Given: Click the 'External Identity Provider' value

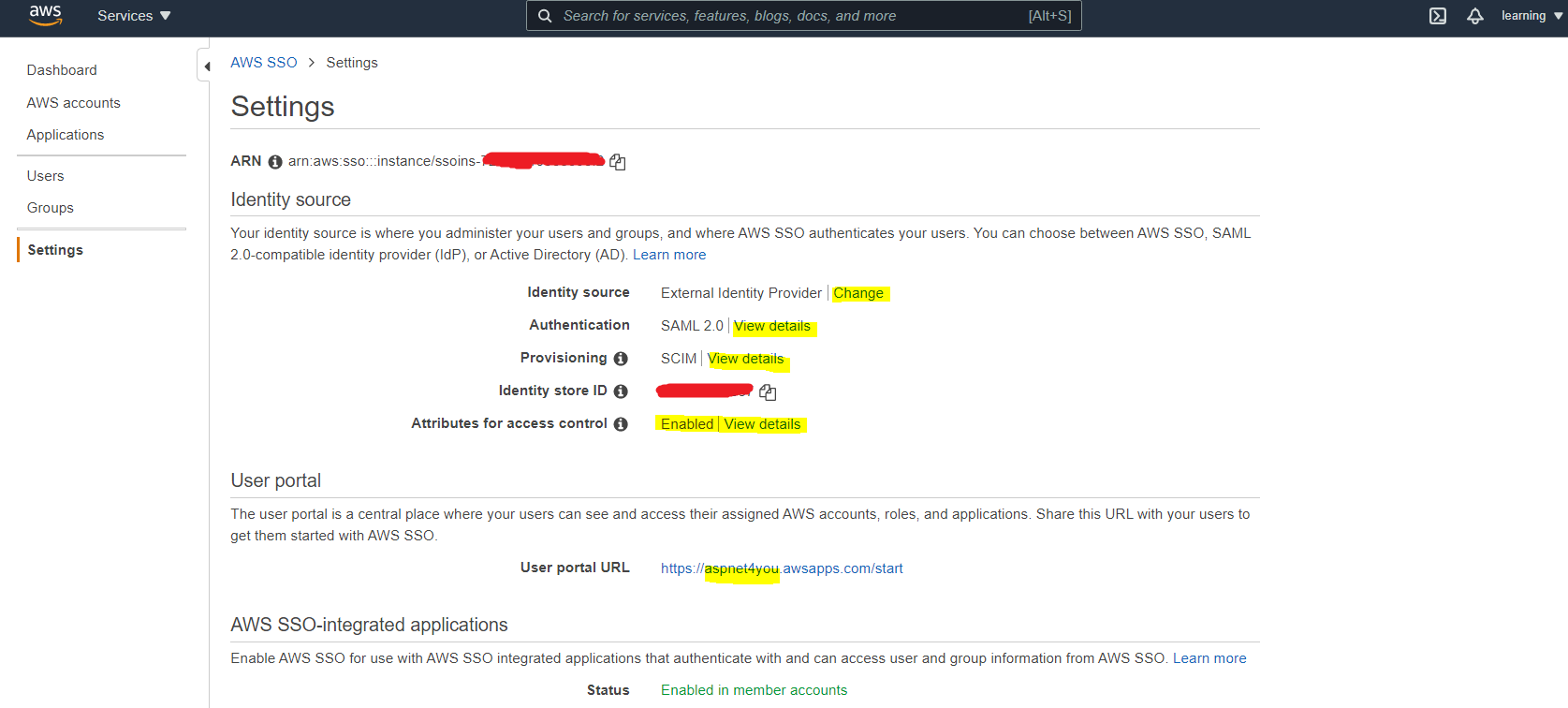Looking at the screenshot, I should point(741,293).
